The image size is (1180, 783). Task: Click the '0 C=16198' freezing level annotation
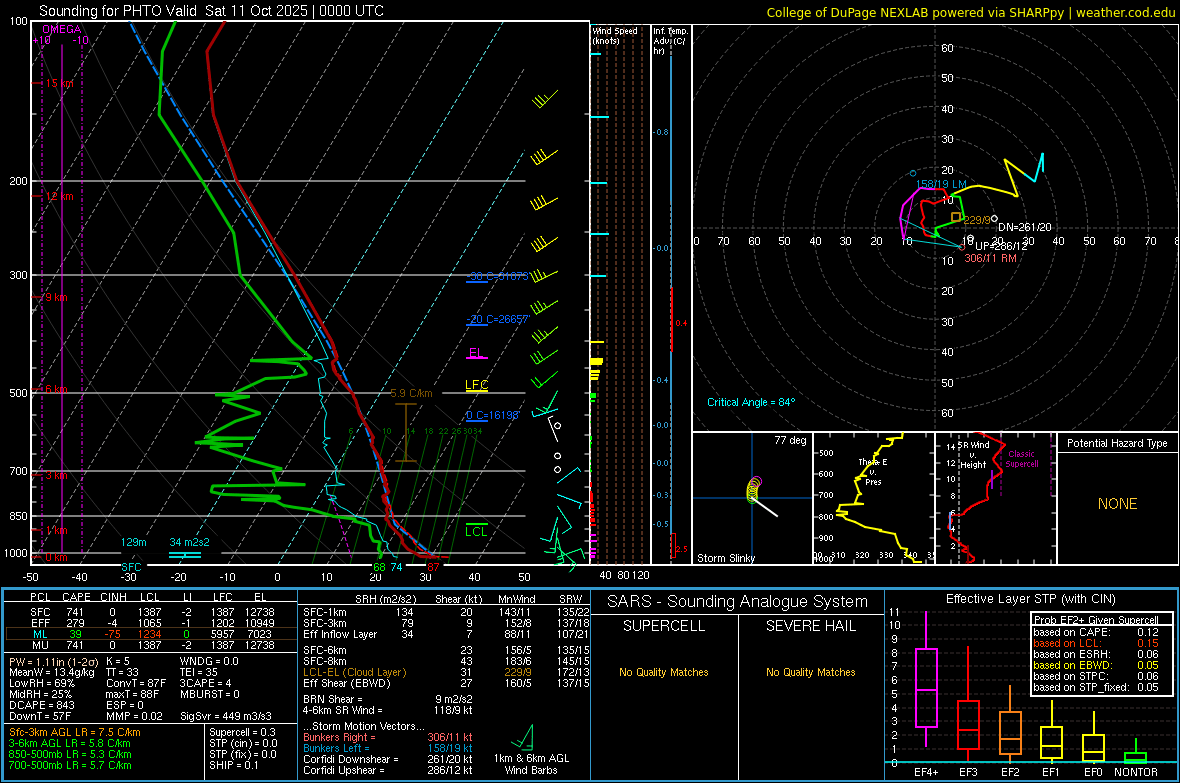click(493, 416)
